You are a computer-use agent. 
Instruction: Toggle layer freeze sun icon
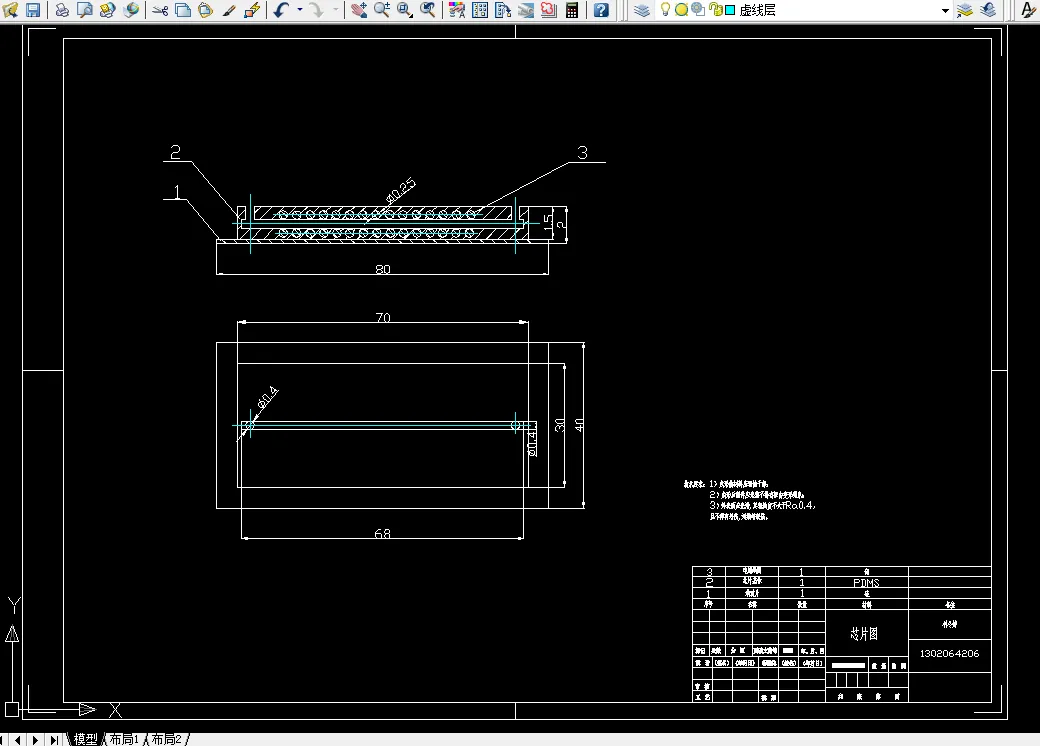681,9
